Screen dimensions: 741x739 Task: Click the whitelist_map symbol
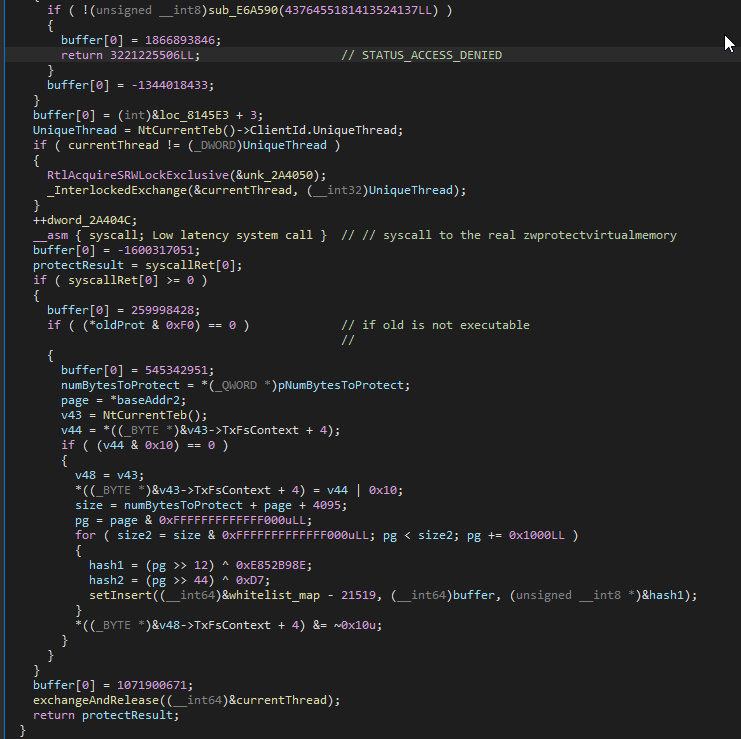274,595
